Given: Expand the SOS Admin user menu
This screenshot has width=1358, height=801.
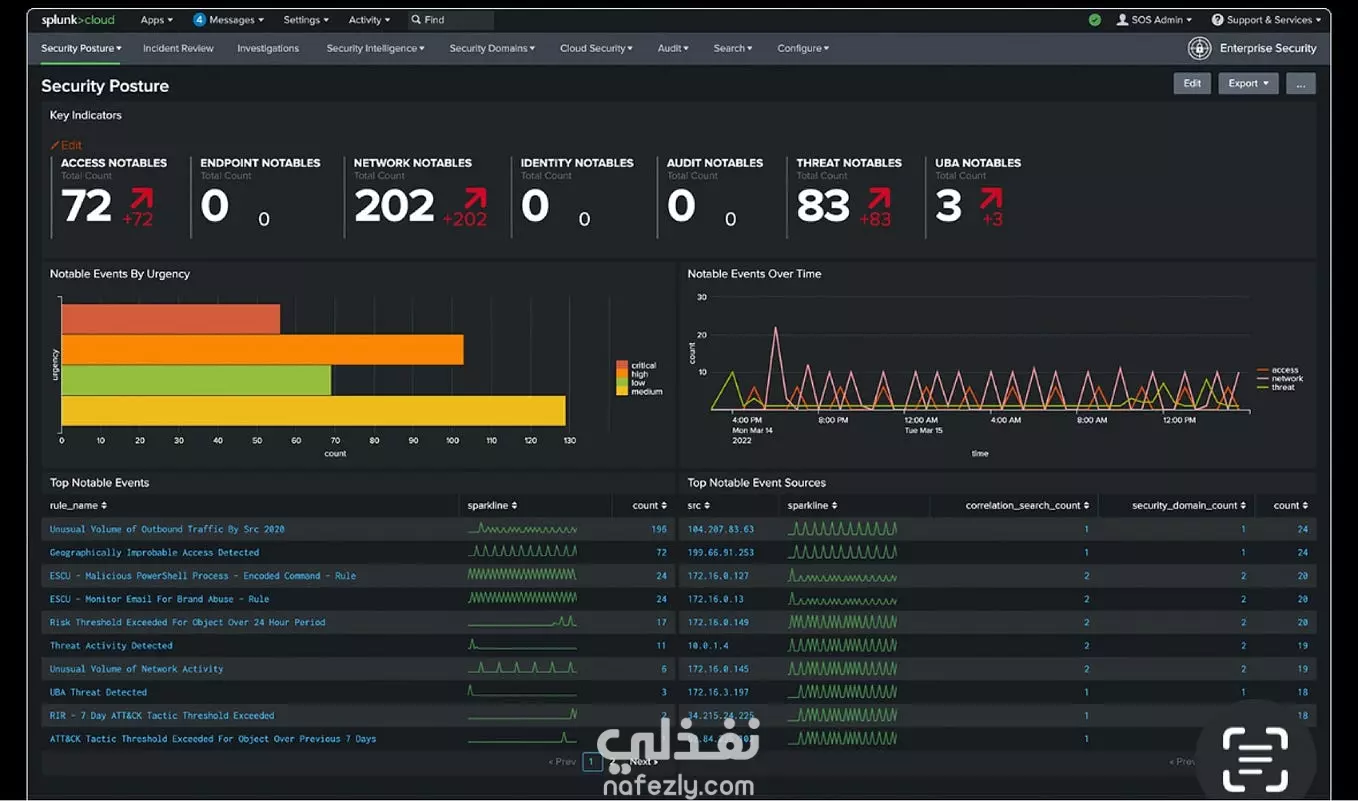Looking at the screenshot, I should coord(1154,20).
